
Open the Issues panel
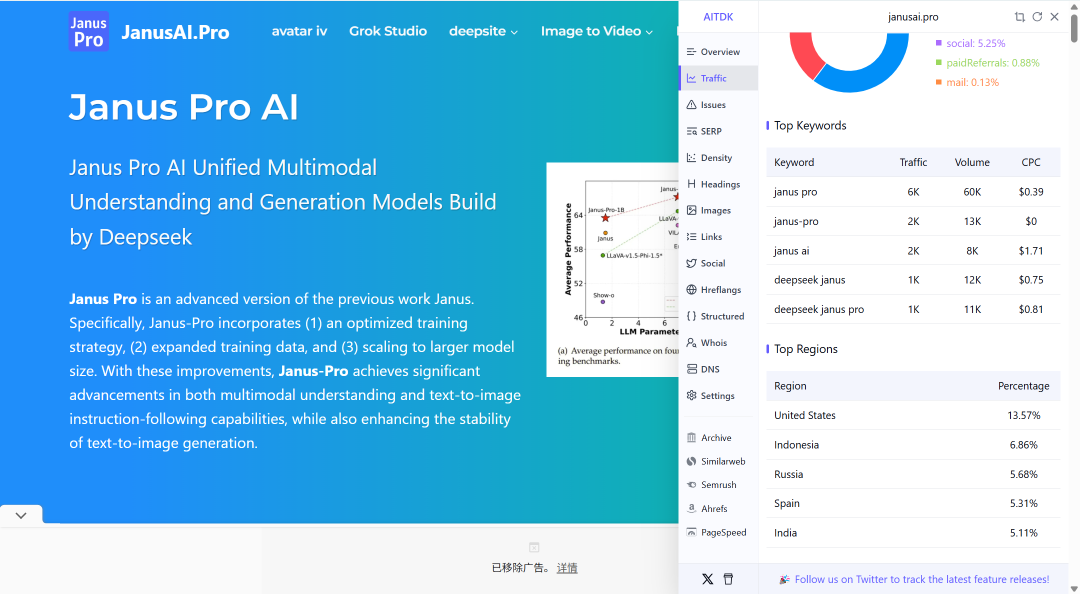point(718,105)
